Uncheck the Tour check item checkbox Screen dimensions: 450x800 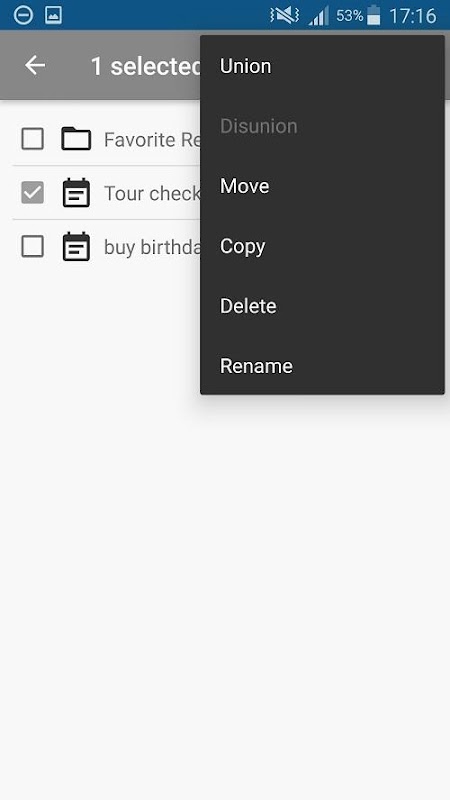coord(32,193)
